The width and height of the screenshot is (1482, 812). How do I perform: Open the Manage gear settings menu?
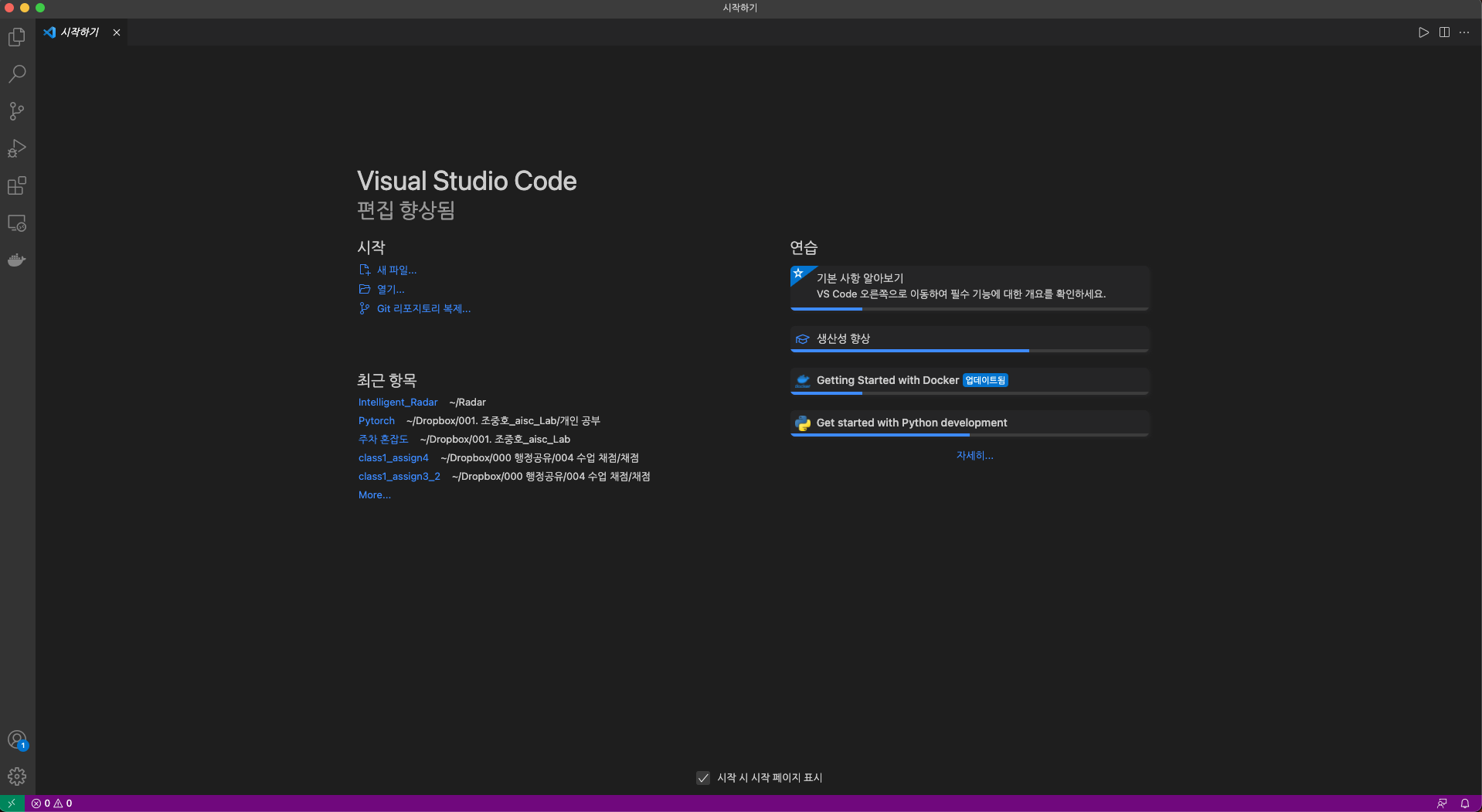[17, 776]
